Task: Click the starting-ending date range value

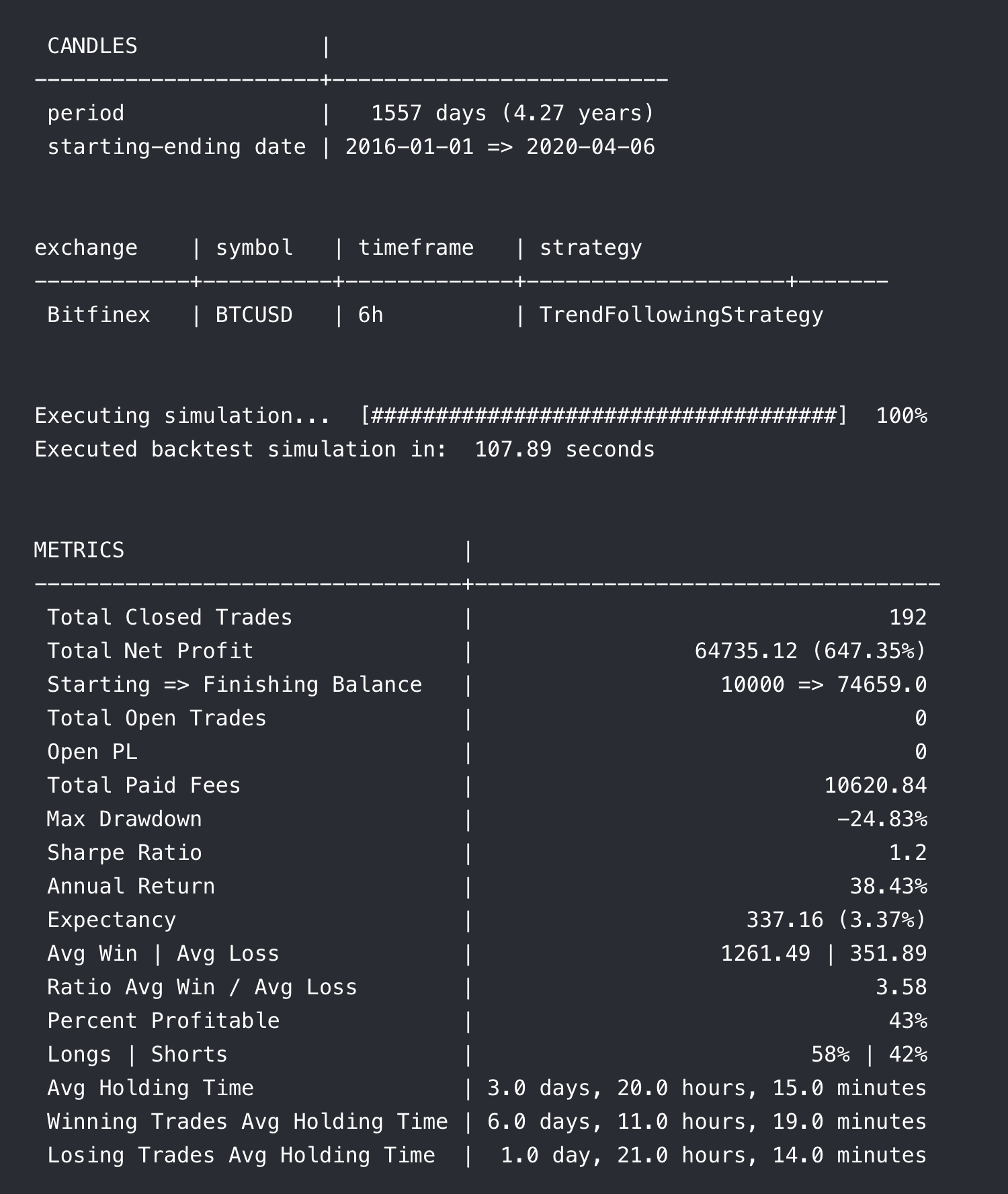Action: coord(500,147)
